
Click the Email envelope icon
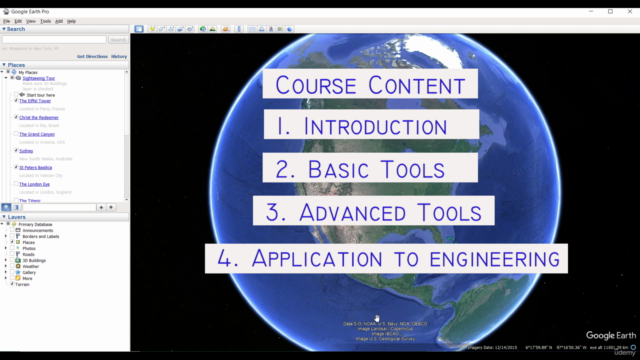[x=252, y=29]
